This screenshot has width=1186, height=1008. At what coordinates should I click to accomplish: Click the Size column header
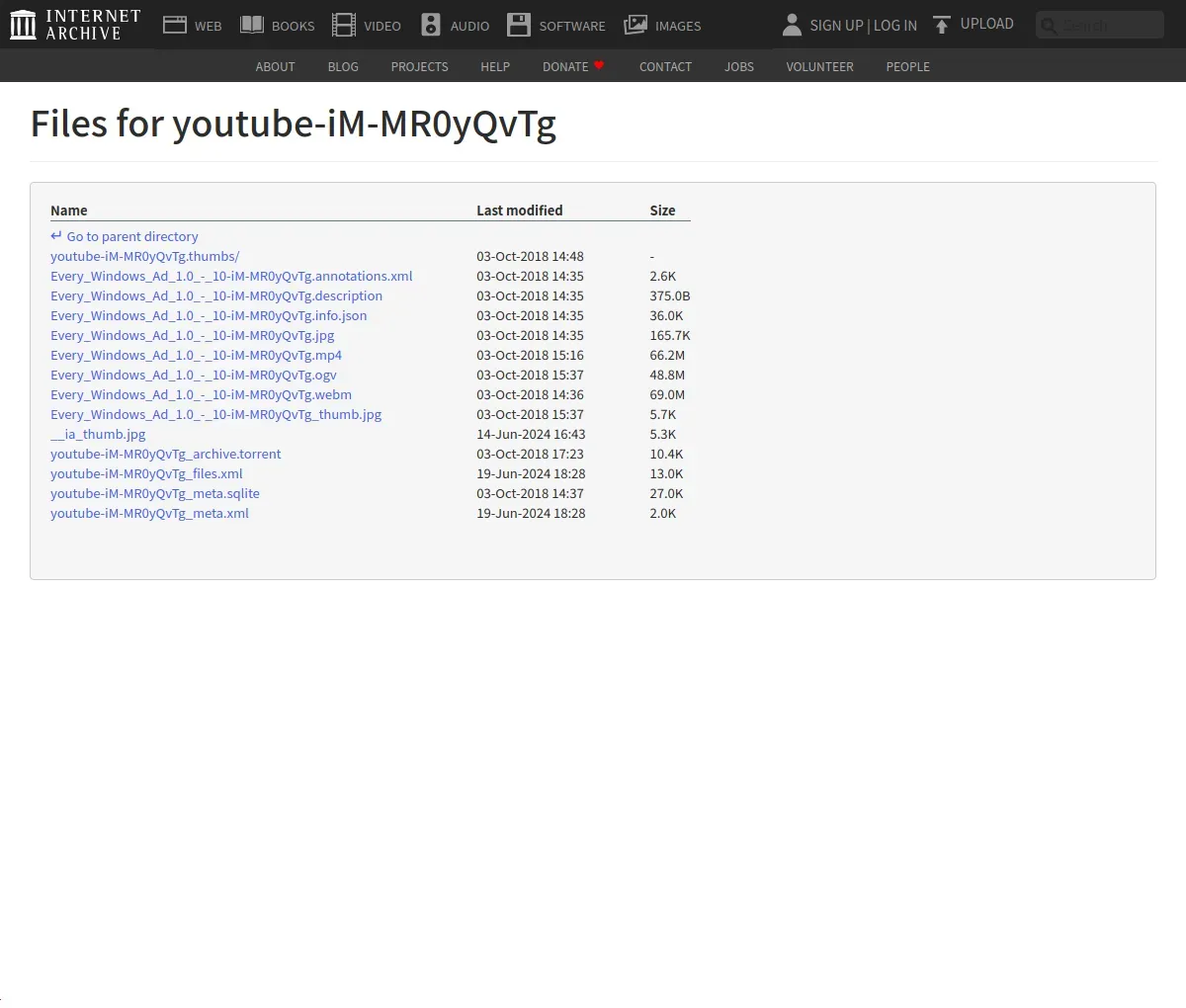click(662, 210)
